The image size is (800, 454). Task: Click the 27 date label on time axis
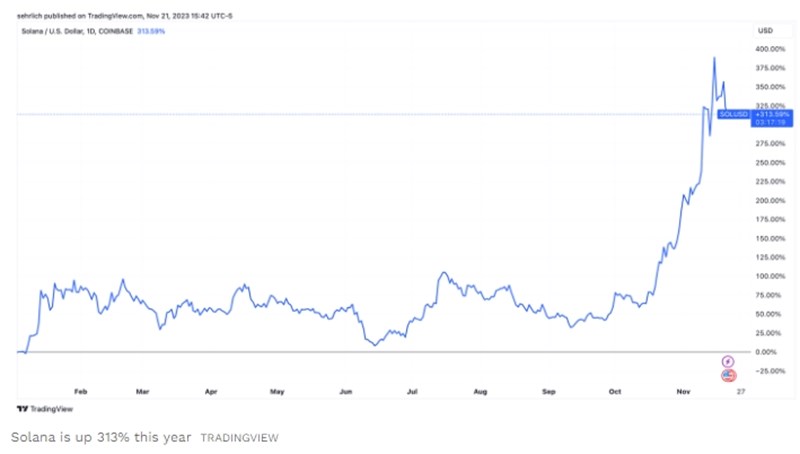[741, 393]
